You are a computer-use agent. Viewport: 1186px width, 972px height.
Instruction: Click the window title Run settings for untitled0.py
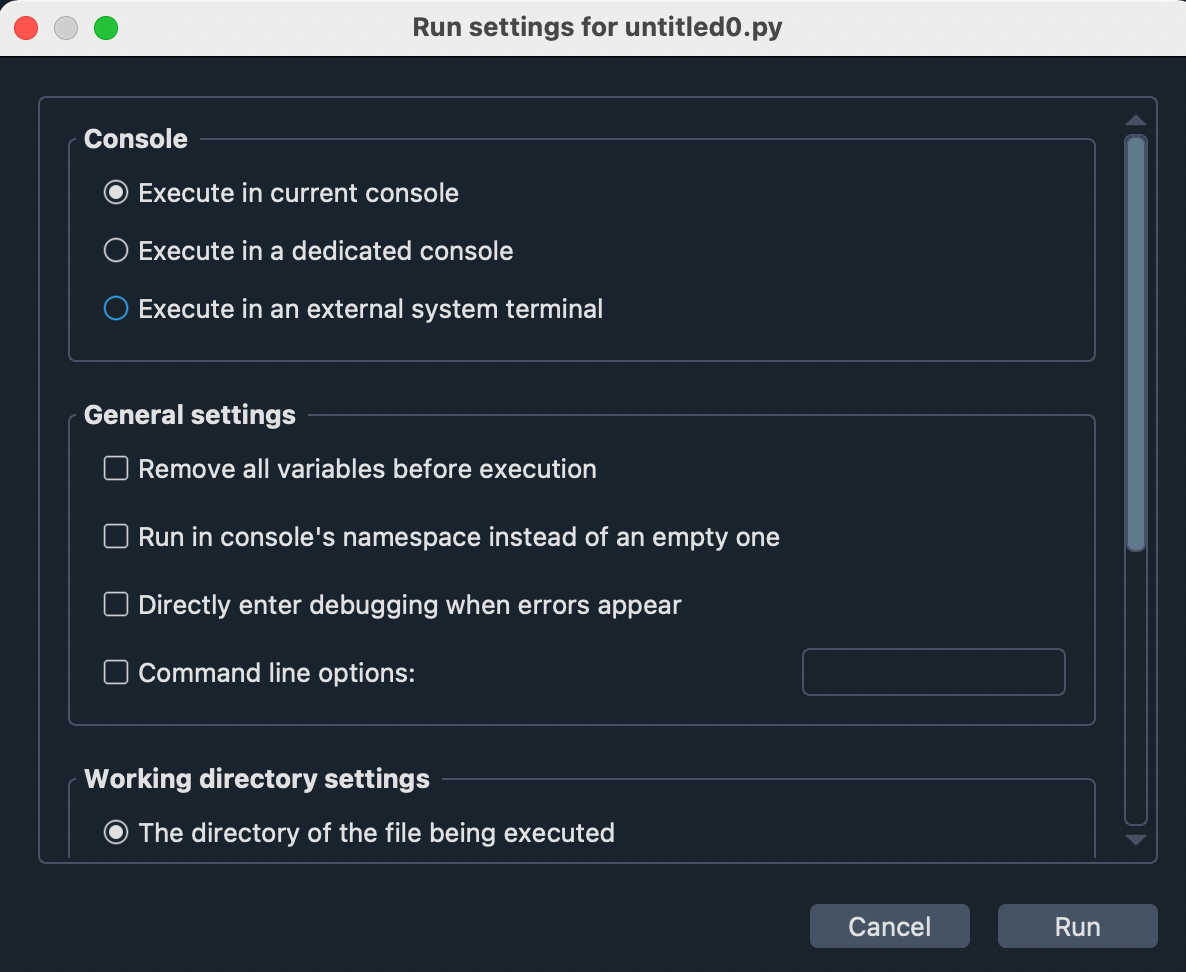598,27
